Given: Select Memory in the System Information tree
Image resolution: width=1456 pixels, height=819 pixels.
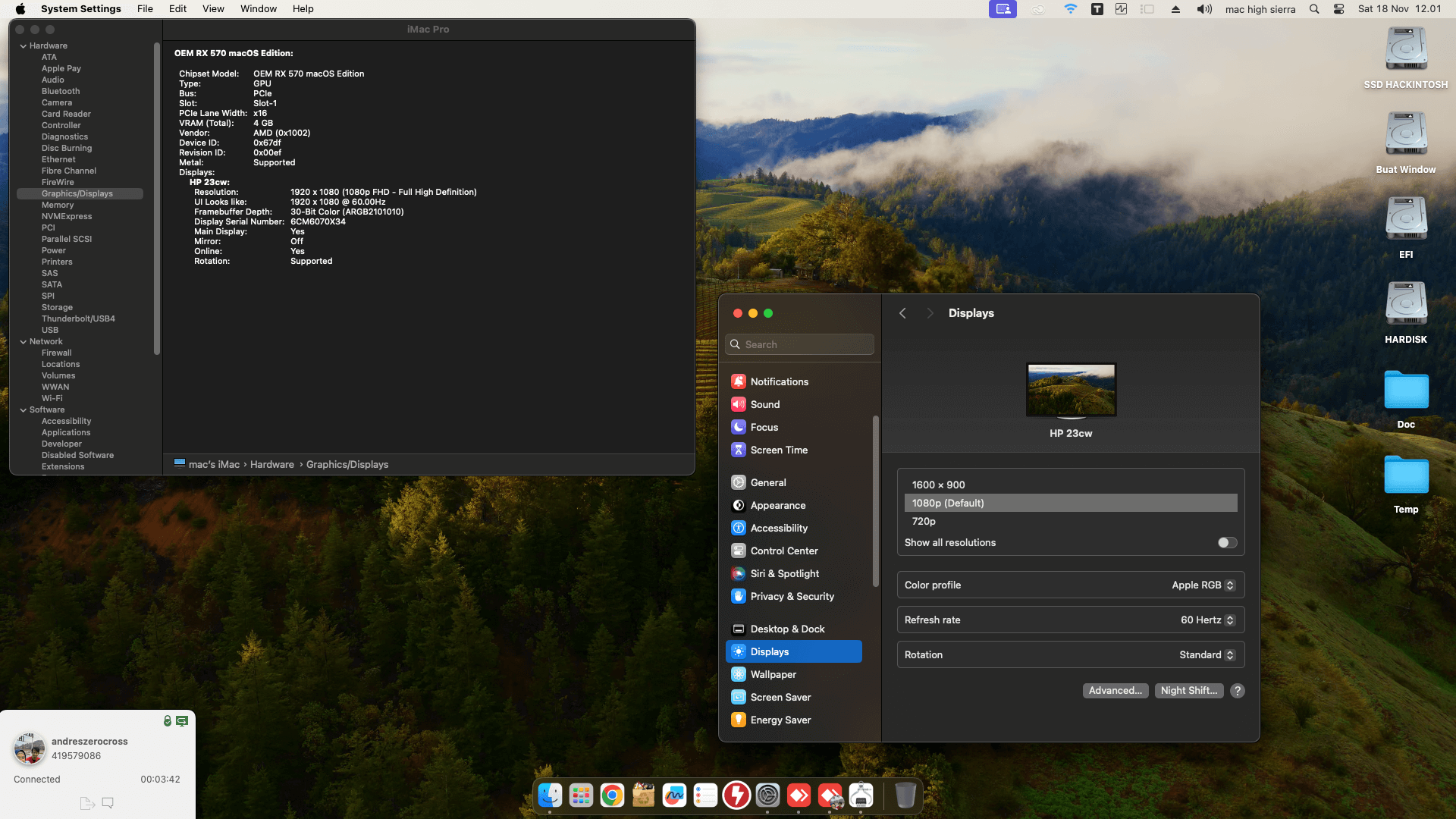Looking at the screenshot, I should (58, 205).
